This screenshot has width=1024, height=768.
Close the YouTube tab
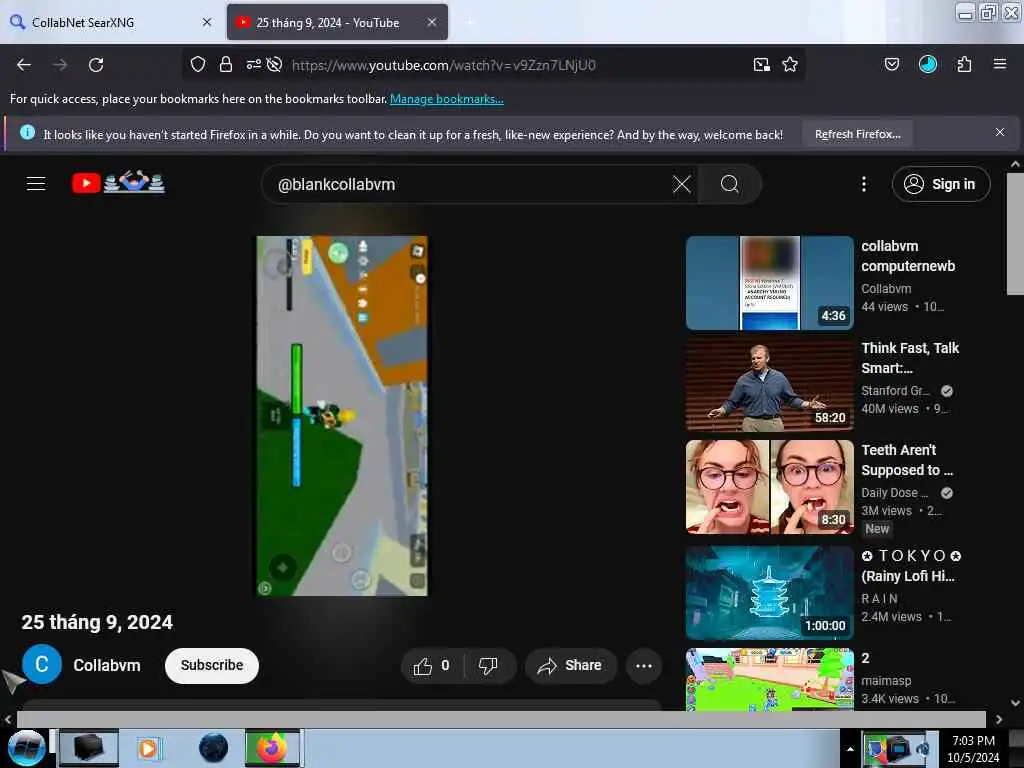point(432,22)
